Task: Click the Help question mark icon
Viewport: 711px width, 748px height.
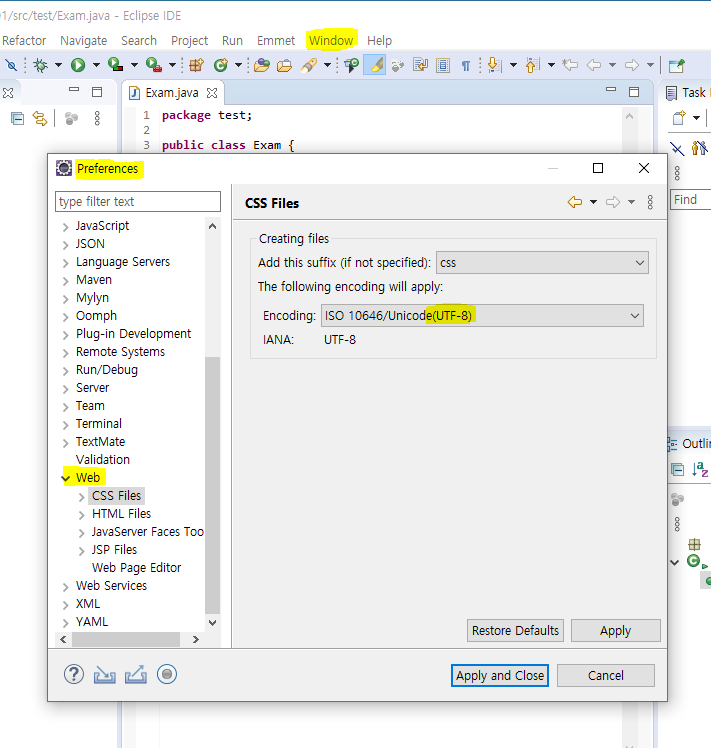Action: (x=74, y=674)
